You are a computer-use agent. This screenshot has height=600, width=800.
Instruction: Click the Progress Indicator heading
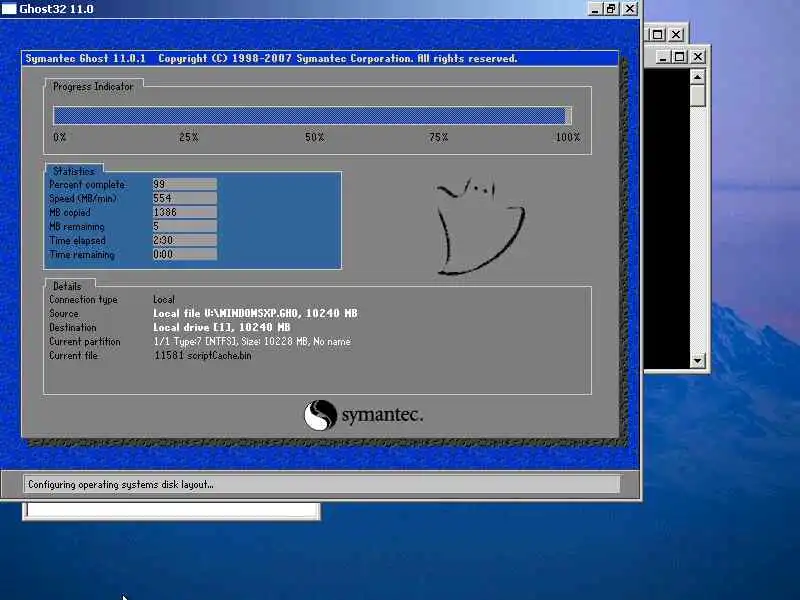[93, 87]
